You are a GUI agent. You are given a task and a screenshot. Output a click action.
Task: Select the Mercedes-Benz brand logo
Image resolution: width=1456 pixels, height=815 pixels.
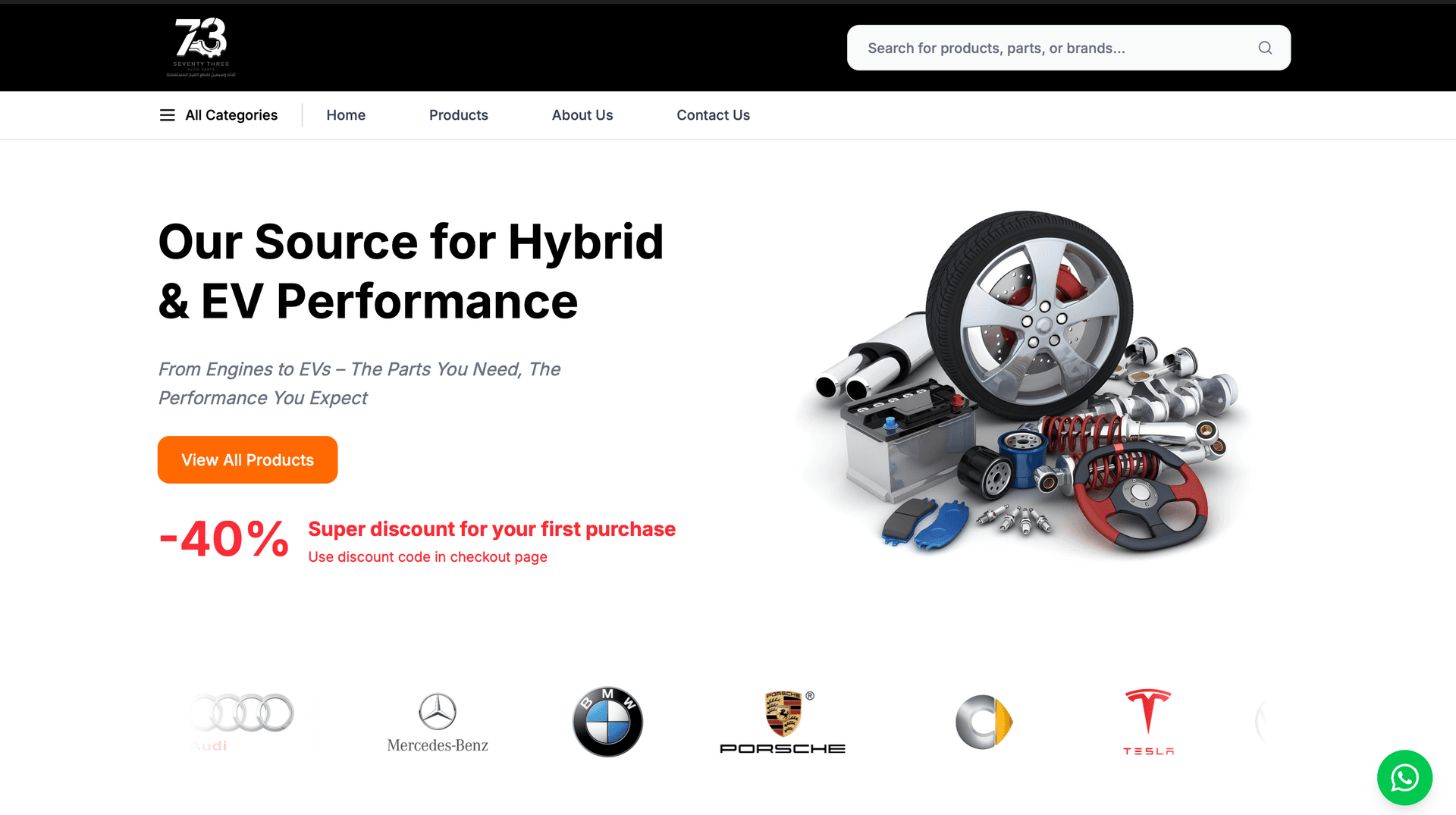click(x=438, y=723)
